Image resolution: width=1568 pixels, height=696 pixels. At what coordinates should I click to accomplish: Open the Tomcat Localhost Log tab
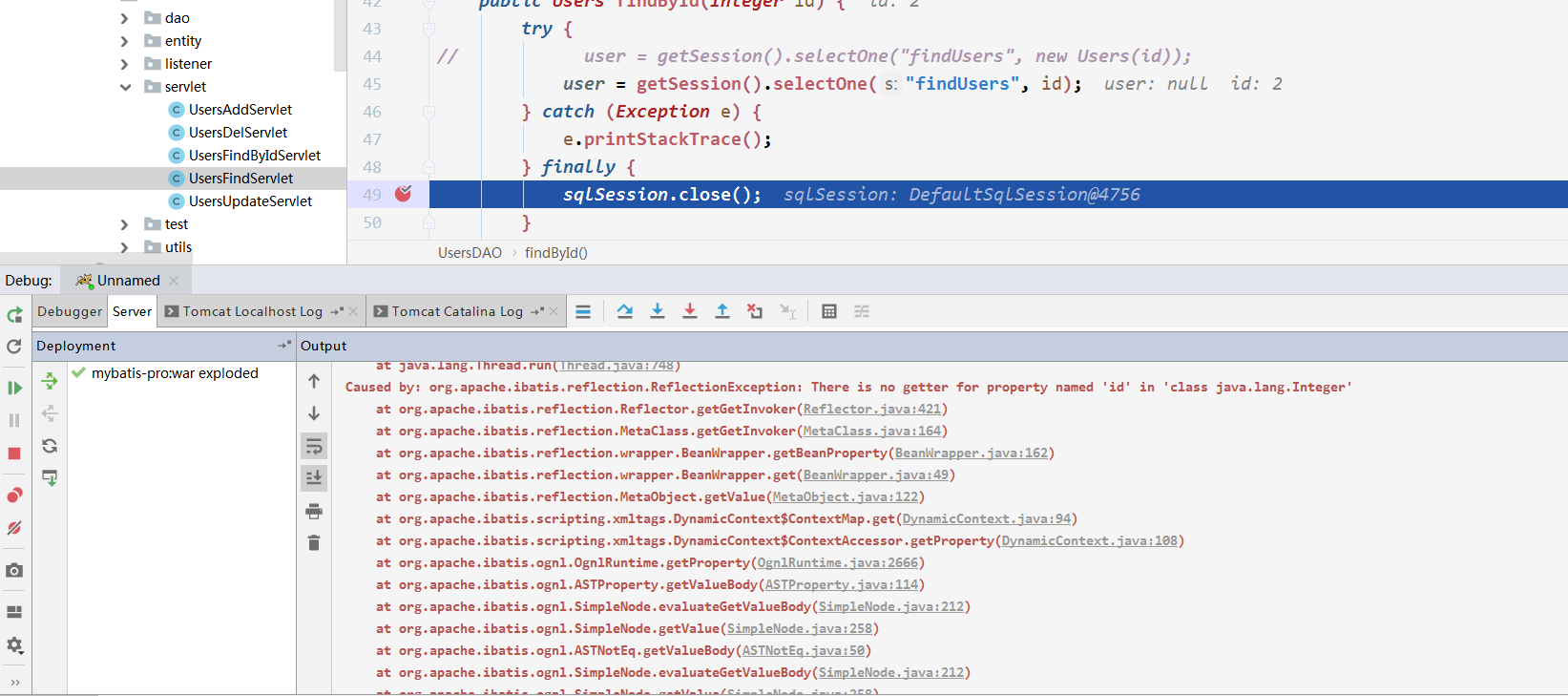pos(252,311)
